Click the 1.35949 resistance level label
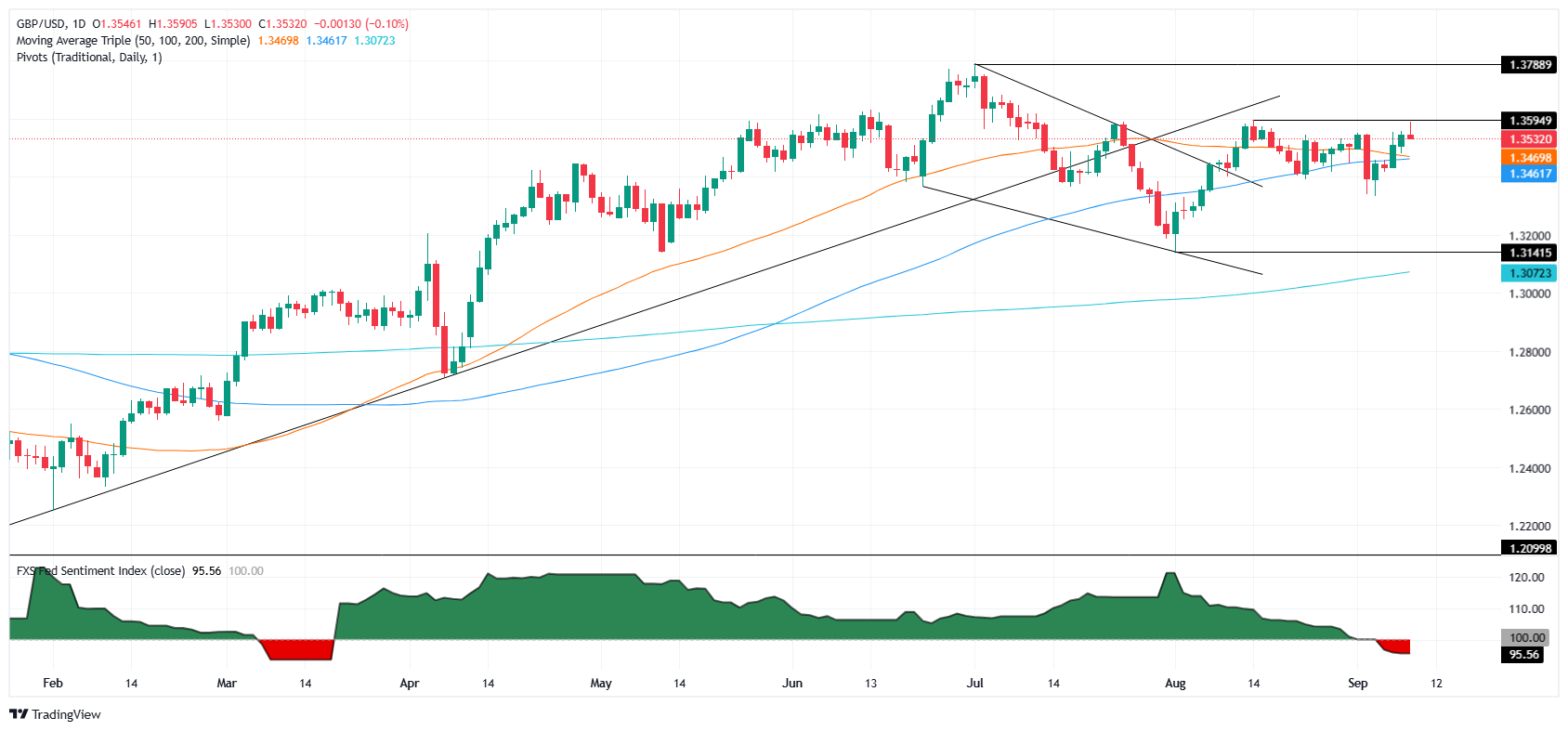The height and width of the screenshot is (731, 1568). (1528, 121)
